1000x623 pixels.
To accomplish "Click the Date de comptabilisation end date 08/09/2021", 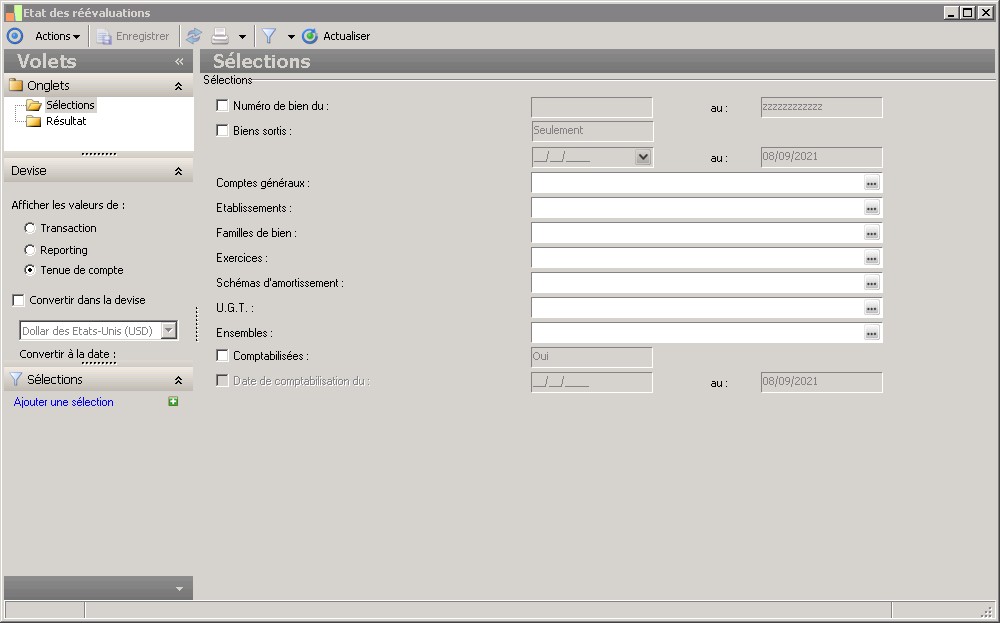I will (x=821, y=382).
